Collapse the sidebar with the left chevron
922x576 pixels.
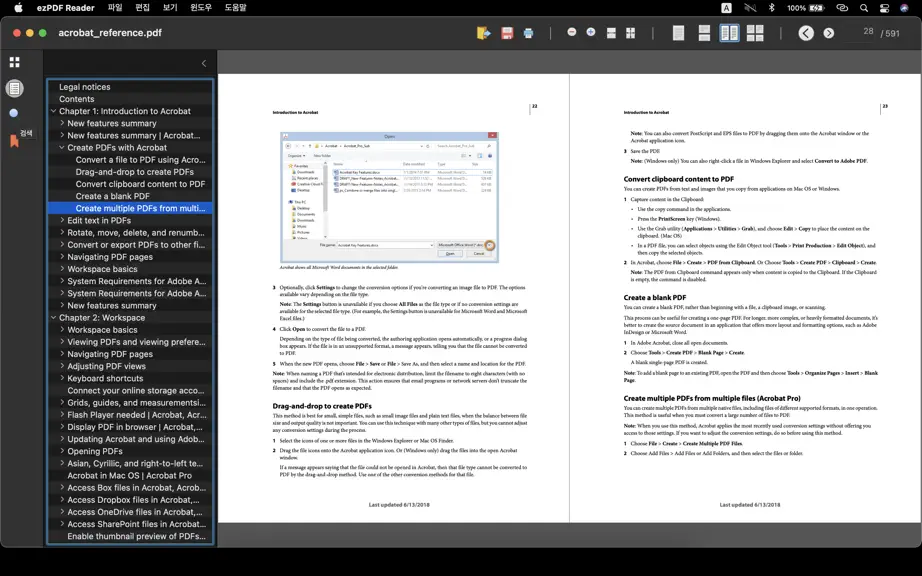tap(204, 63)
